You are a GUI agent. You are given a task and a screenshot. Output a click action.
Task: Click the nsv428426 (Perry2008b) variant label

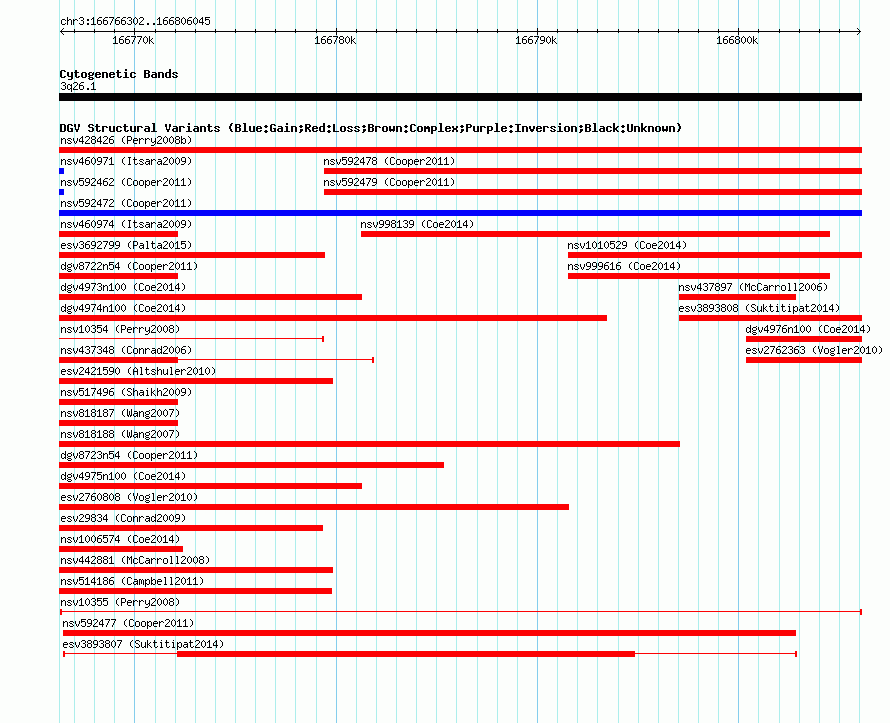tap(126, 140)
